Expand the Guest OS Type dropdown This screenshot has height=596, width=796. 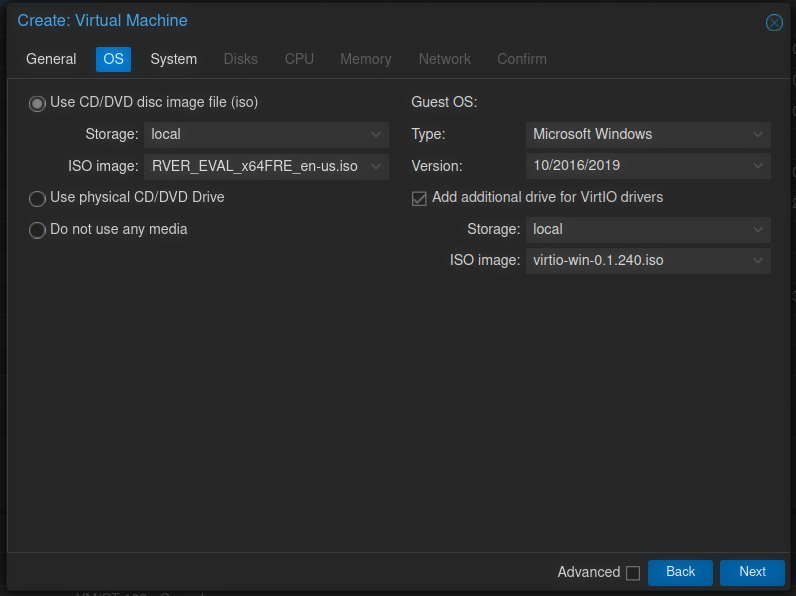click(757, 135)
